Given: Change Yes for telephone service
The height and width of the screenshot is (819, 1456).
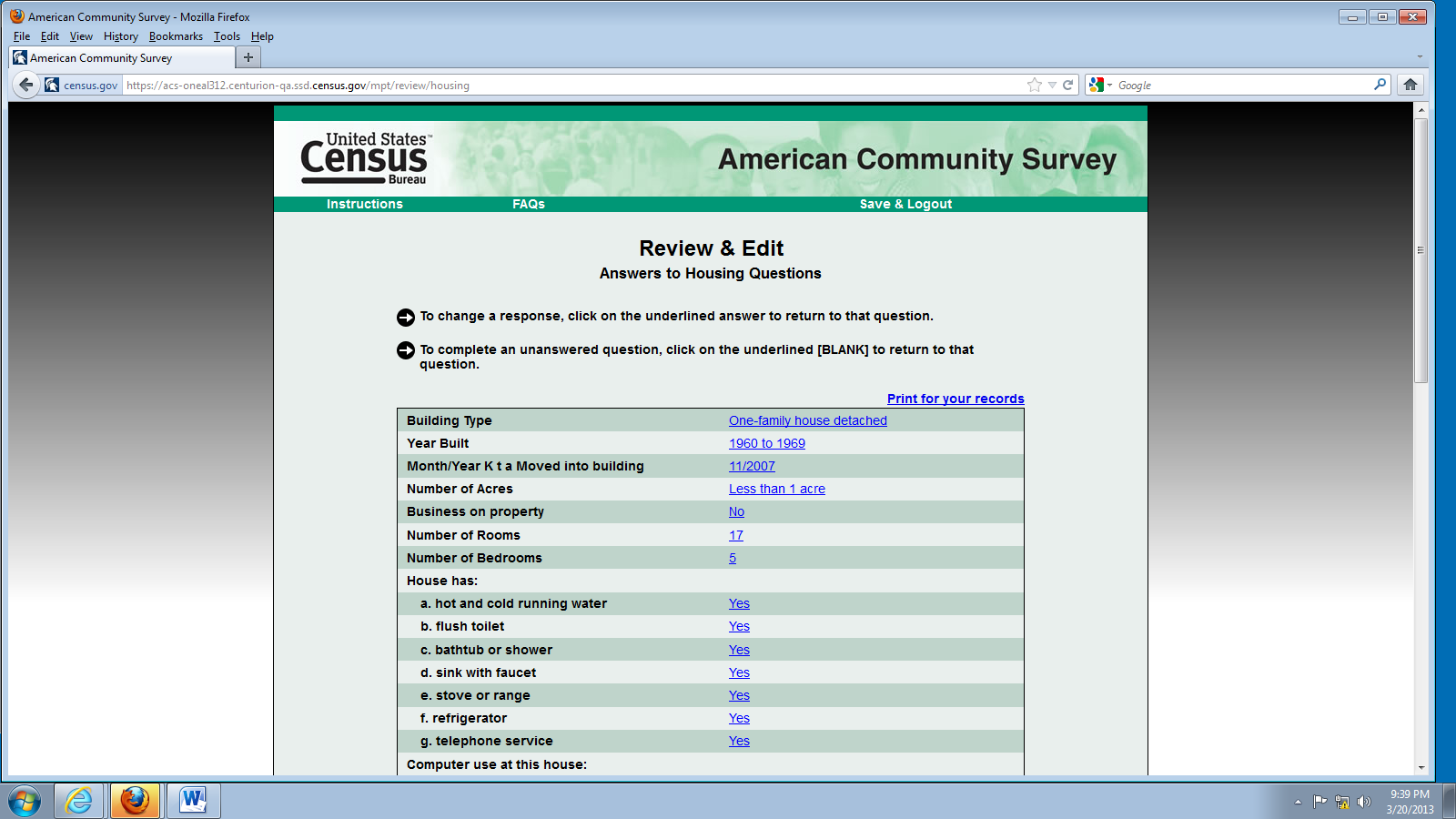Looking at the screenshot, I should [739, 741].
